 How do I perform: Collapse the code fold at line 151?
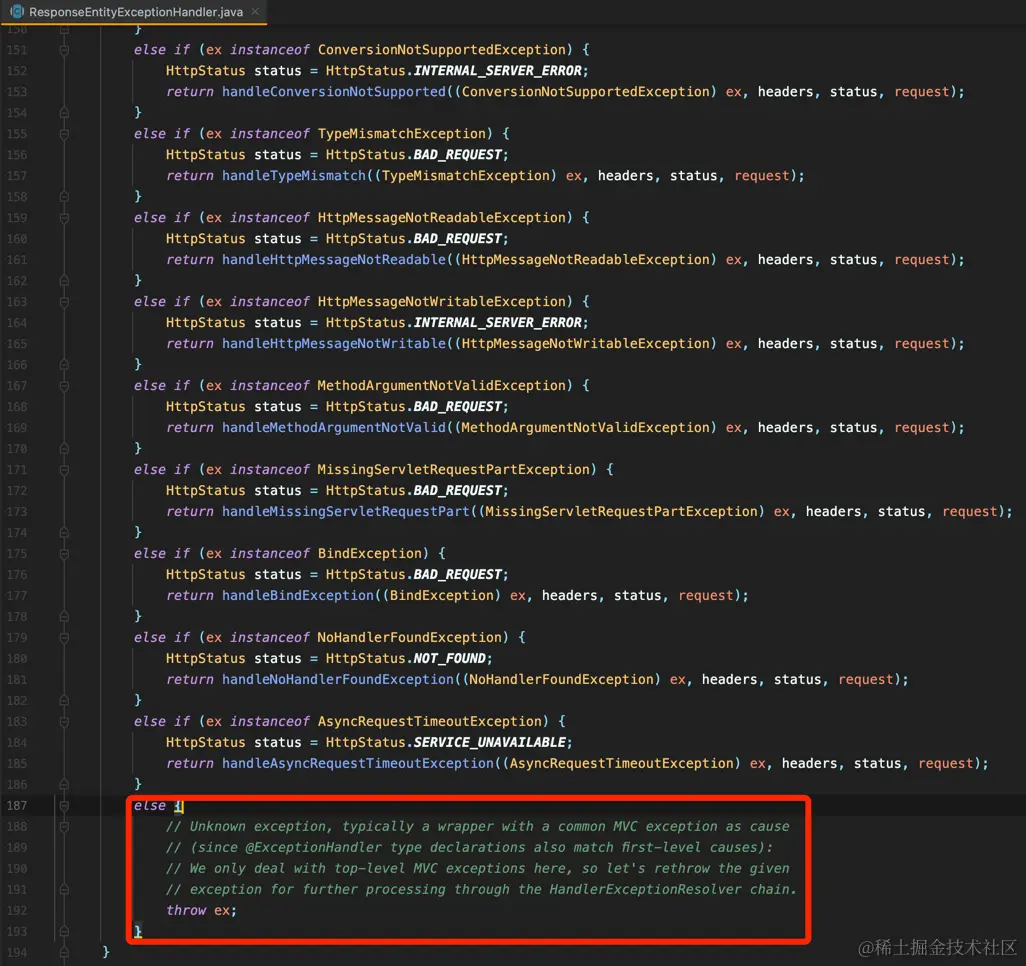pyautogui.click(x=63, y=49)
